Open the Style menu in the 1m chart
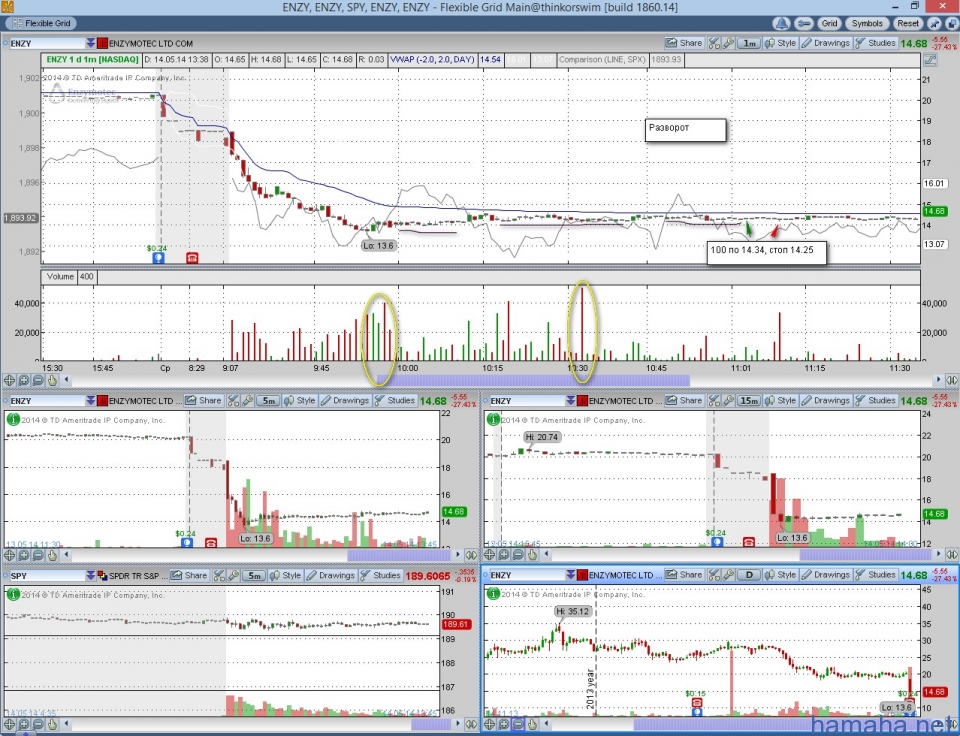Image resolution: width=960 pixels, height=736 pixels. (x=781, y=43)
